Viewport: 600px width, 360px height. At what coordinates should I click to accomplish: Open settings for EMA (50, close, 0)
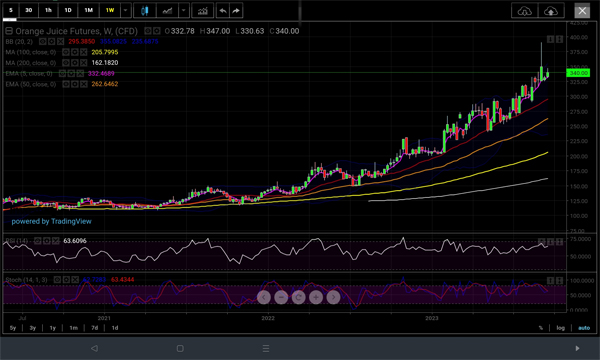point(75,84)
